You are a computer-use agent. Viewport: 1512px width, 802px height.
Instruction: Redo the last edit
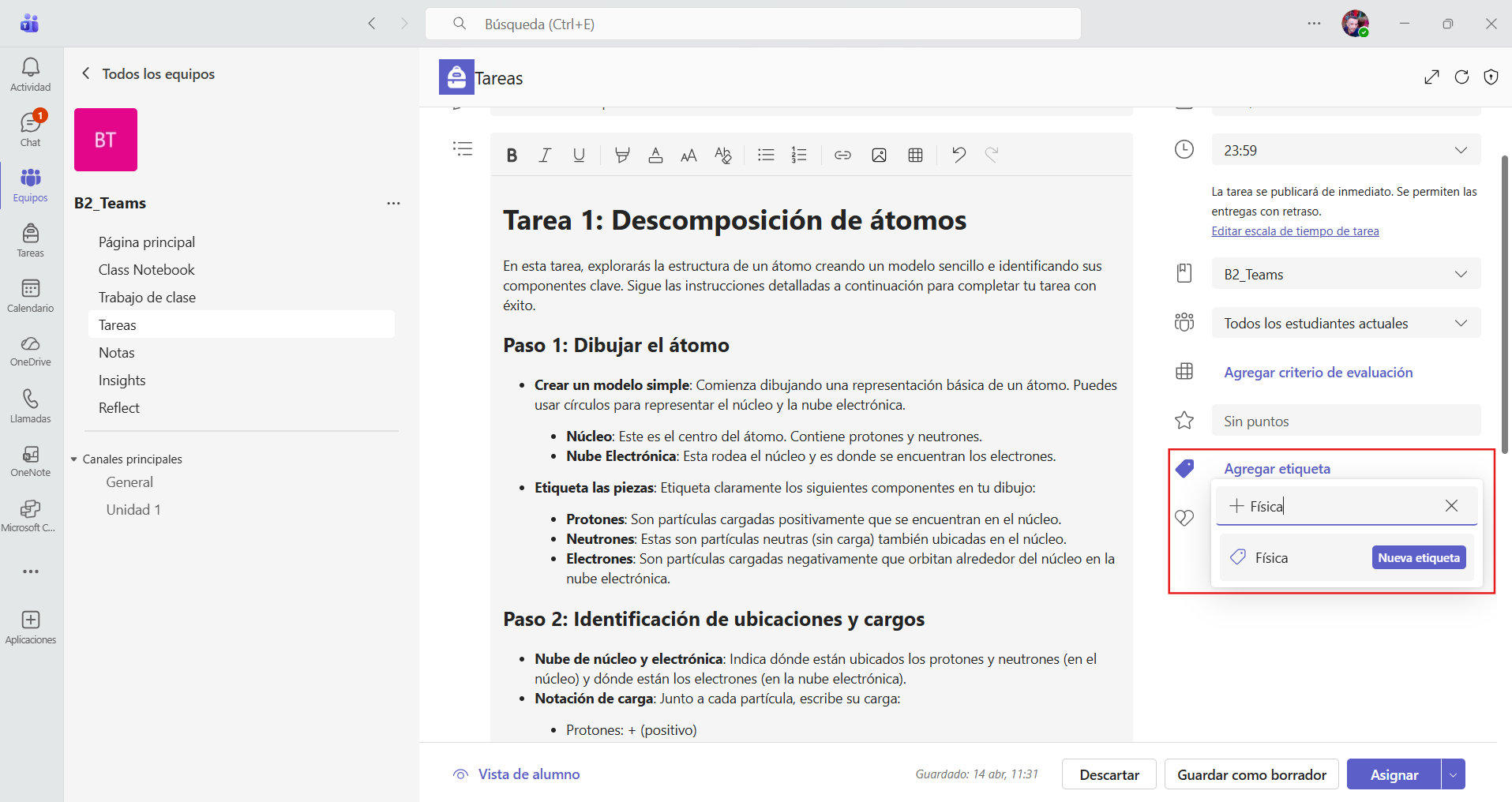(x=992, y=155)
